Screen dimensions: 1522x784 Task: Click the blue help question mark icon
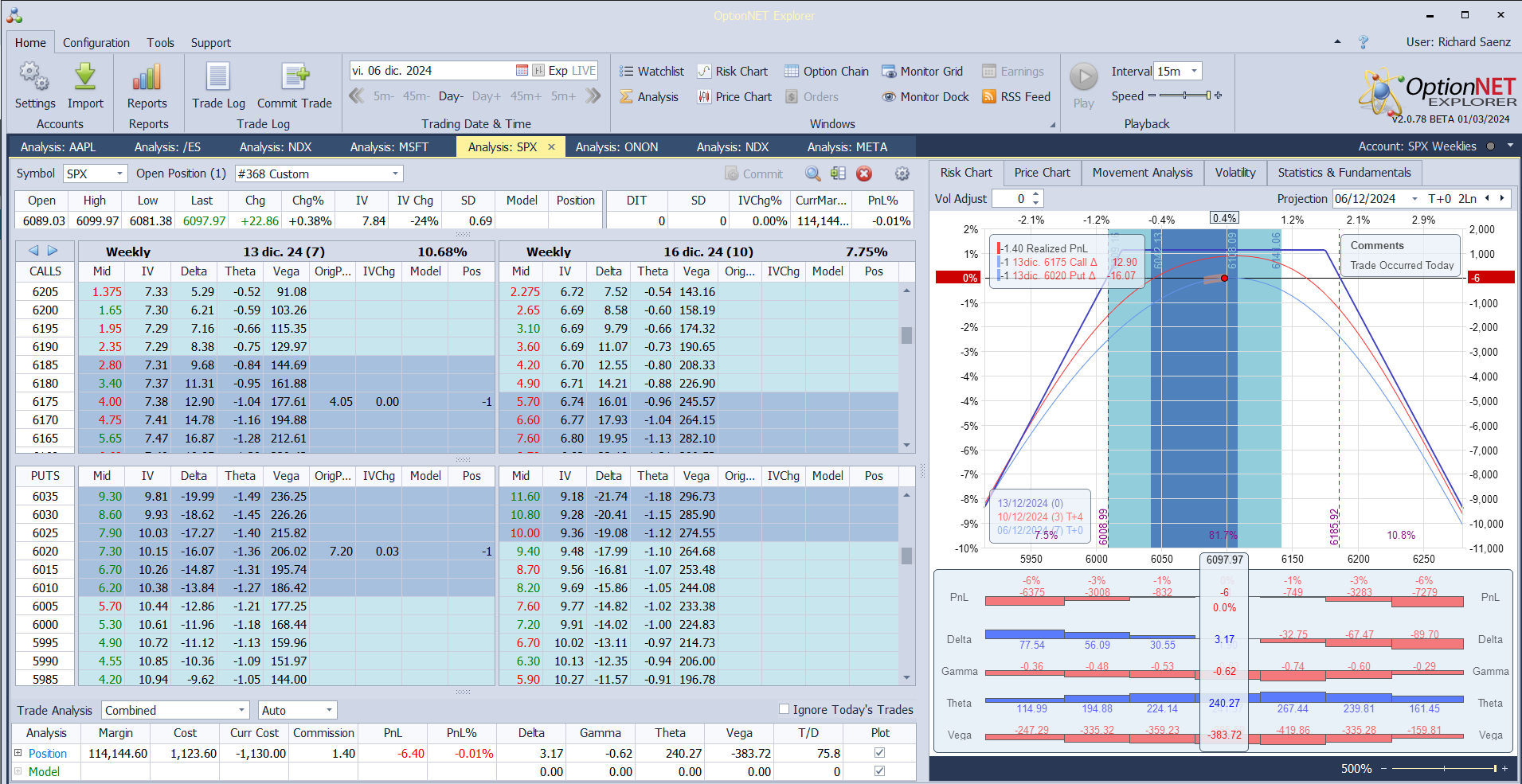tap(1364, 42)
